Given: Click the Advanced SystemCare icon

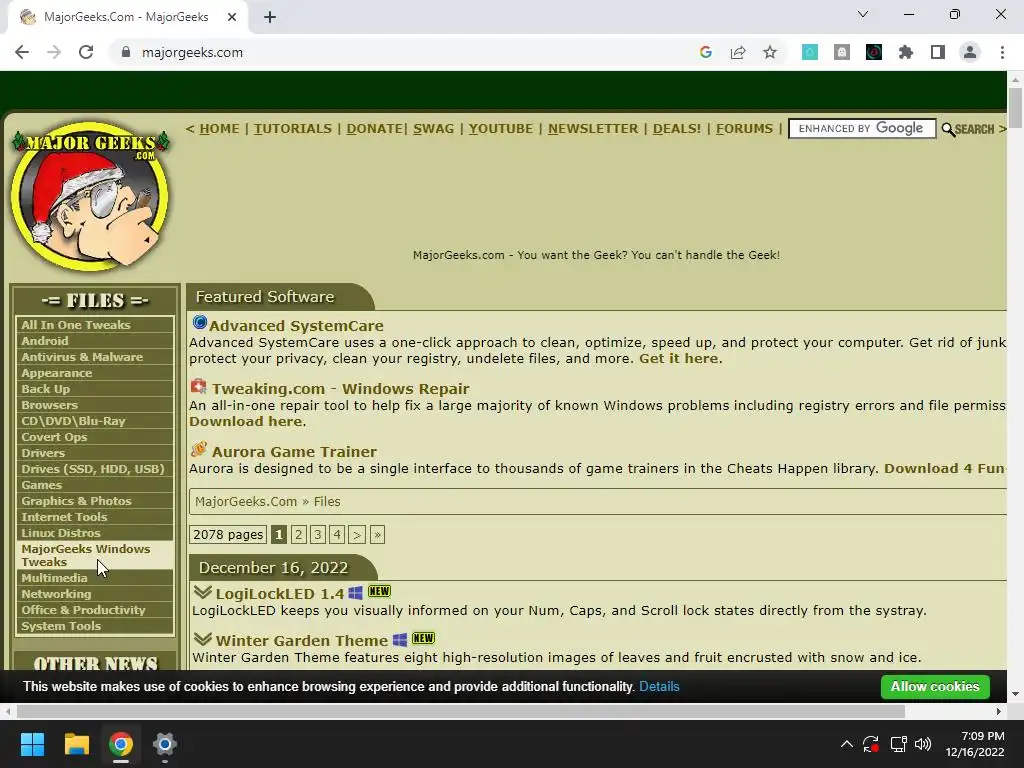Looking at the screenshot, I should point(199,323).
